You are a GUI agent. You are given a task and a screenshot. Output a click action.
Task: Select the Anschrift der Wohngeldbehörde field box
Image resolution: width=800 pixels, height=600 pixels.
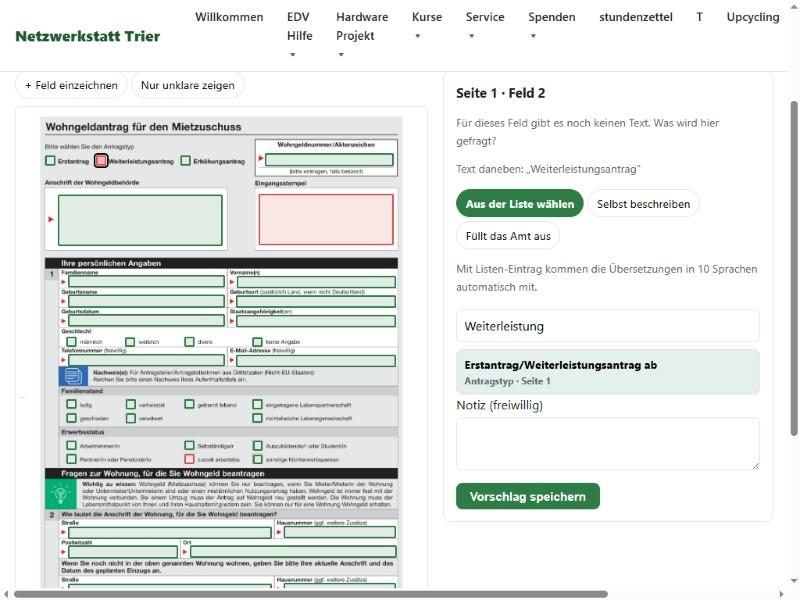(140, 220)
